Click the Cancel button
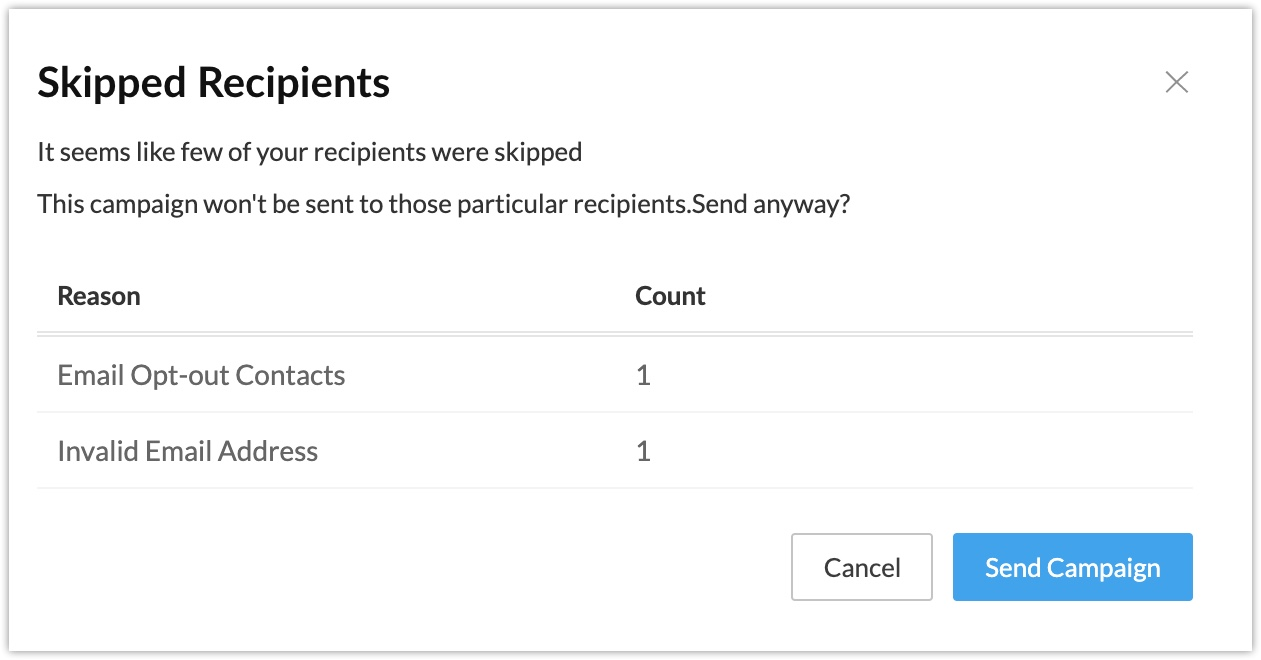 click(x=861, y=568)
